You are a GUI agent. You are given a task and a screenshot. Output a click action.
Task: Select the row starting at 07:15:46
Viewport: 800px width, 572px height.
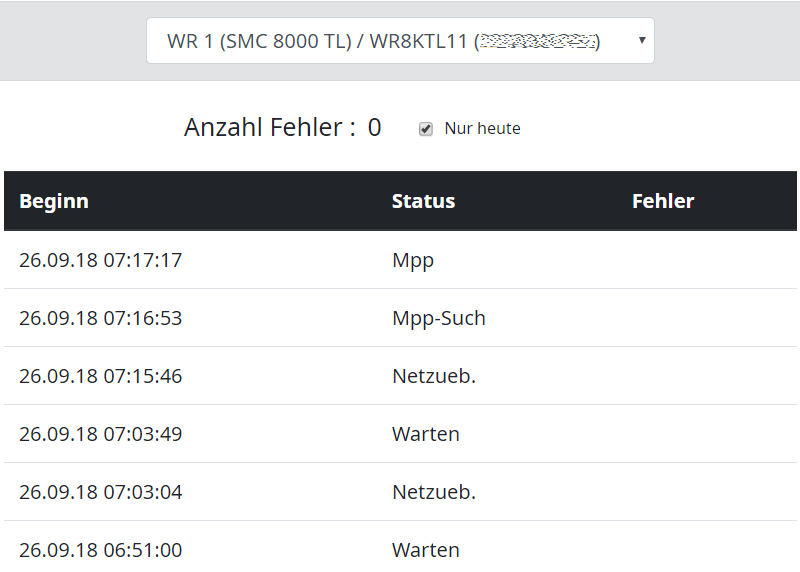pyautogui.click(x=100, y=376)
